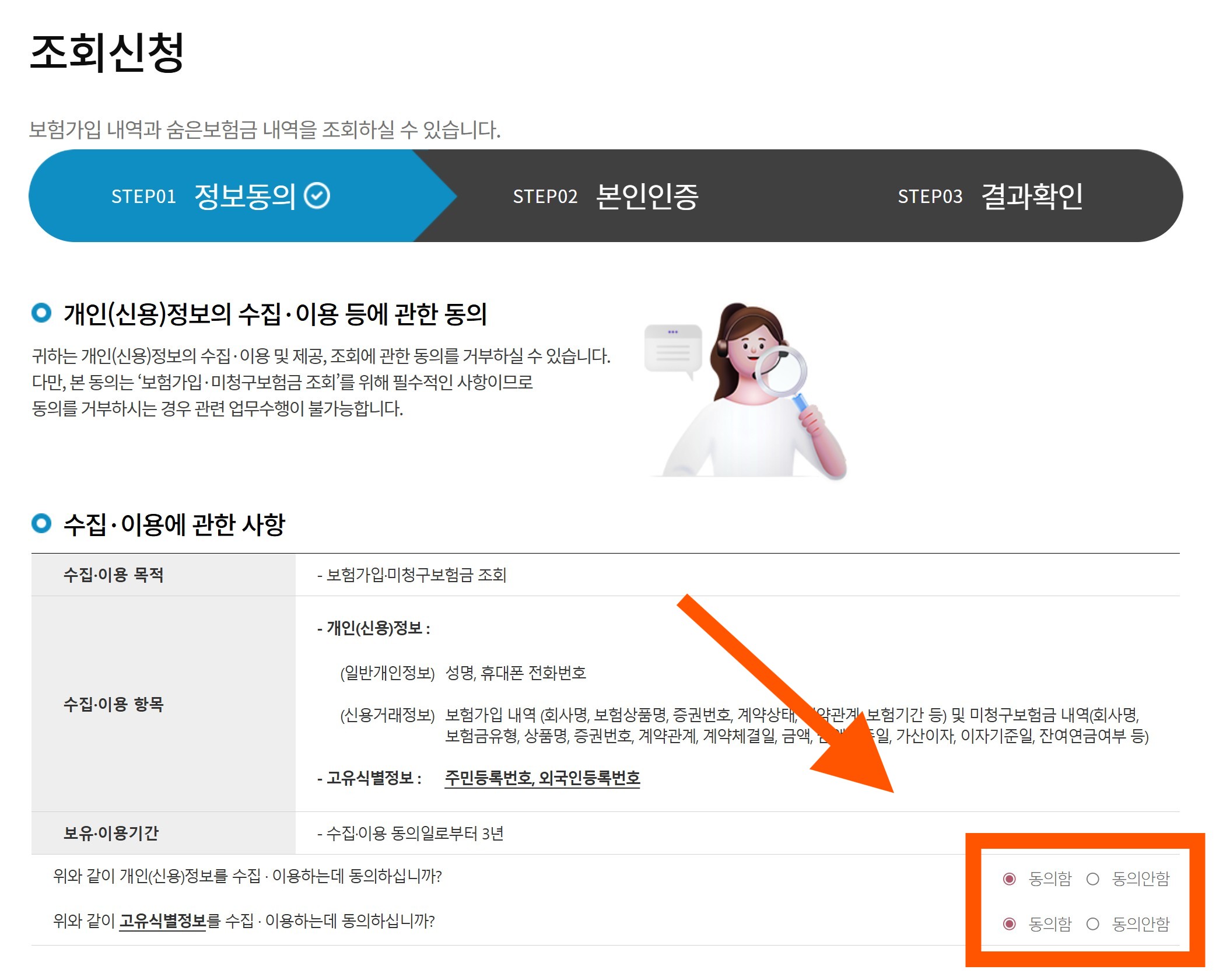Select 동의함 for 고유식별정보 collection
The width and height of the screenshot is (1223, 980).
point(1010,924)
